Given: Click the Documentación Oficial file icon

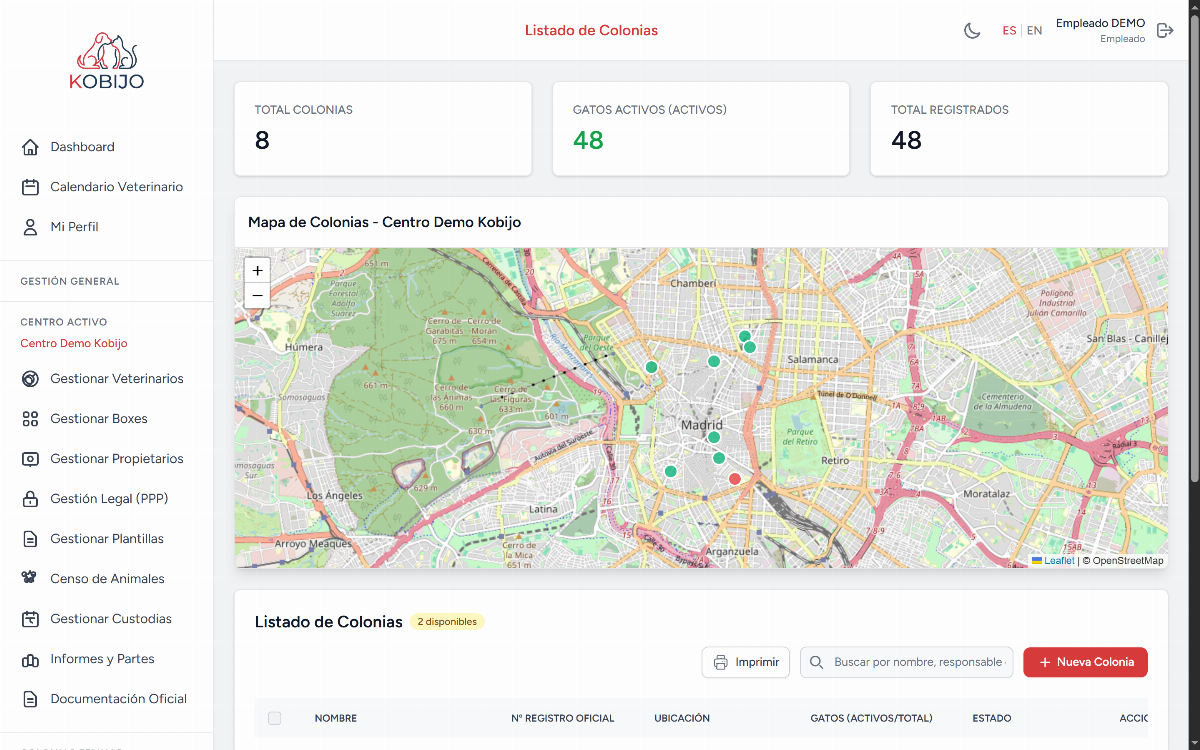Looking at the screenshot, I should coord(30,699).
